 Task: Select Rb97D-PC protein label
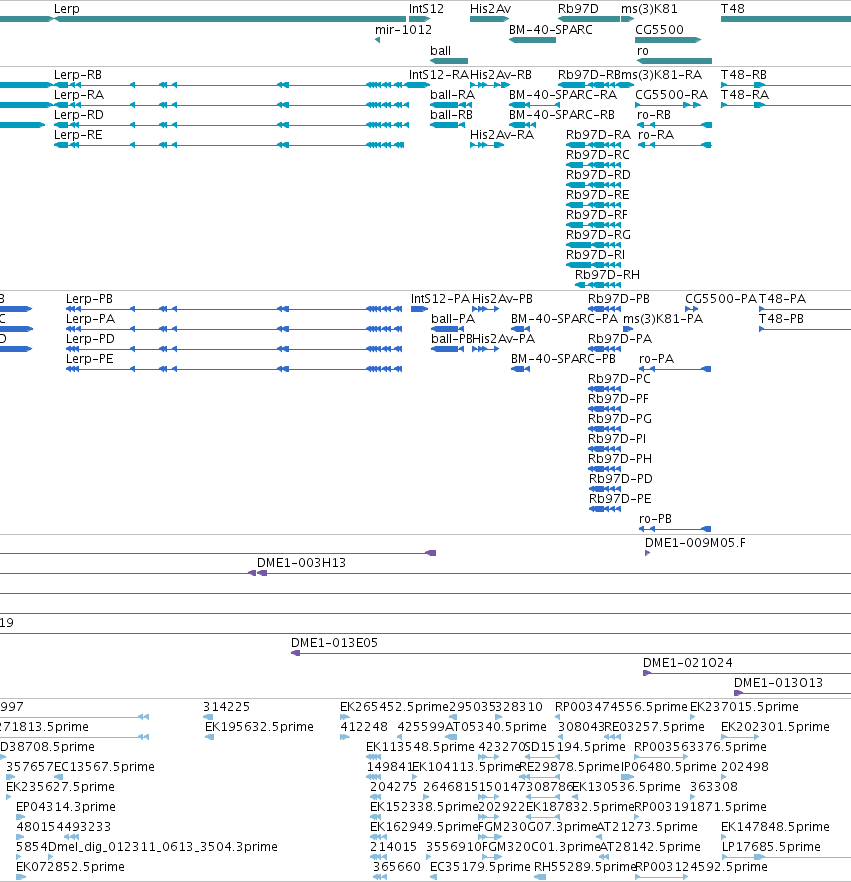click(x=619, y=379)
